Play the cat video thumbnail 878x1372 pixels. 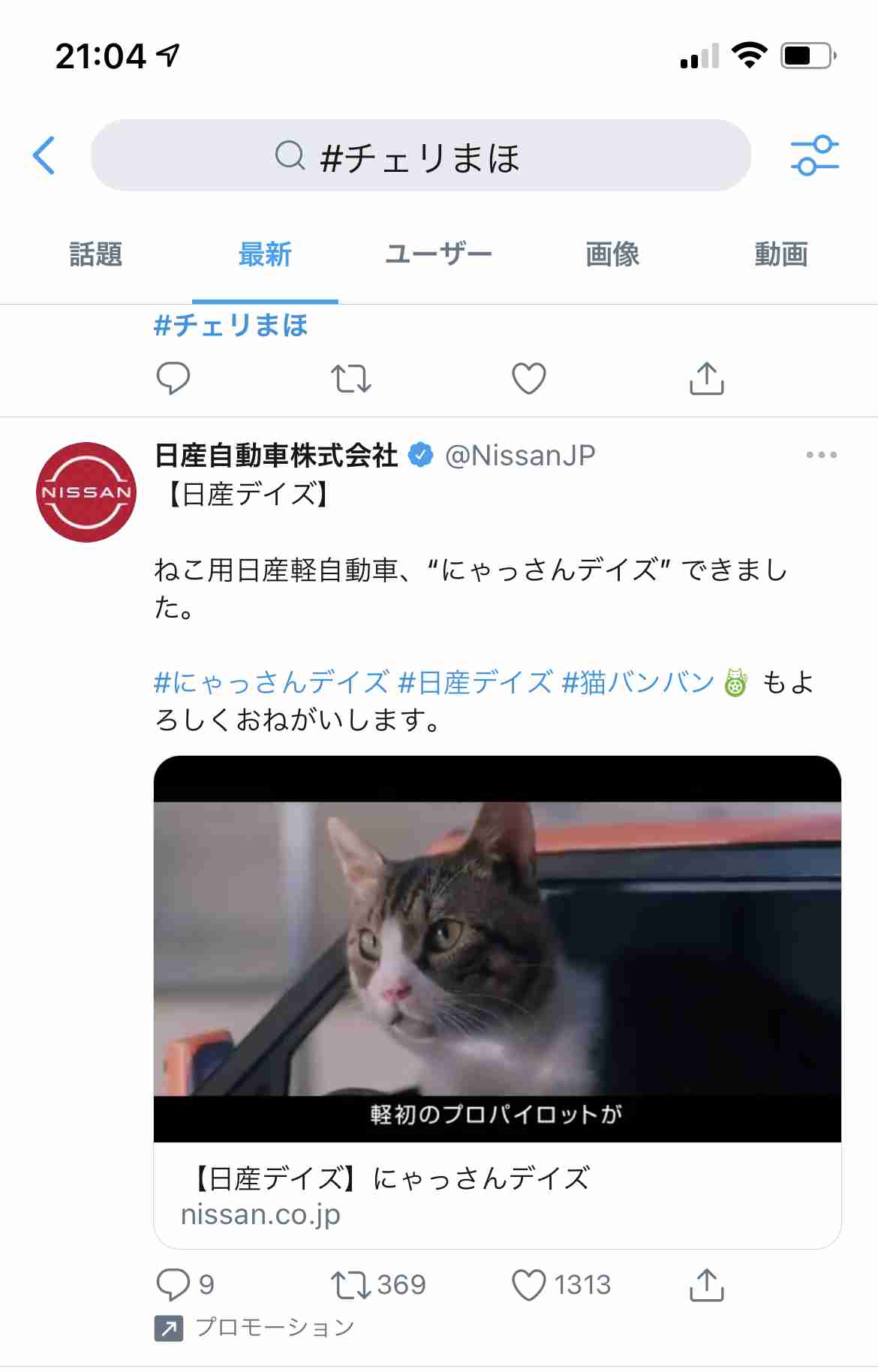(497, 949)
